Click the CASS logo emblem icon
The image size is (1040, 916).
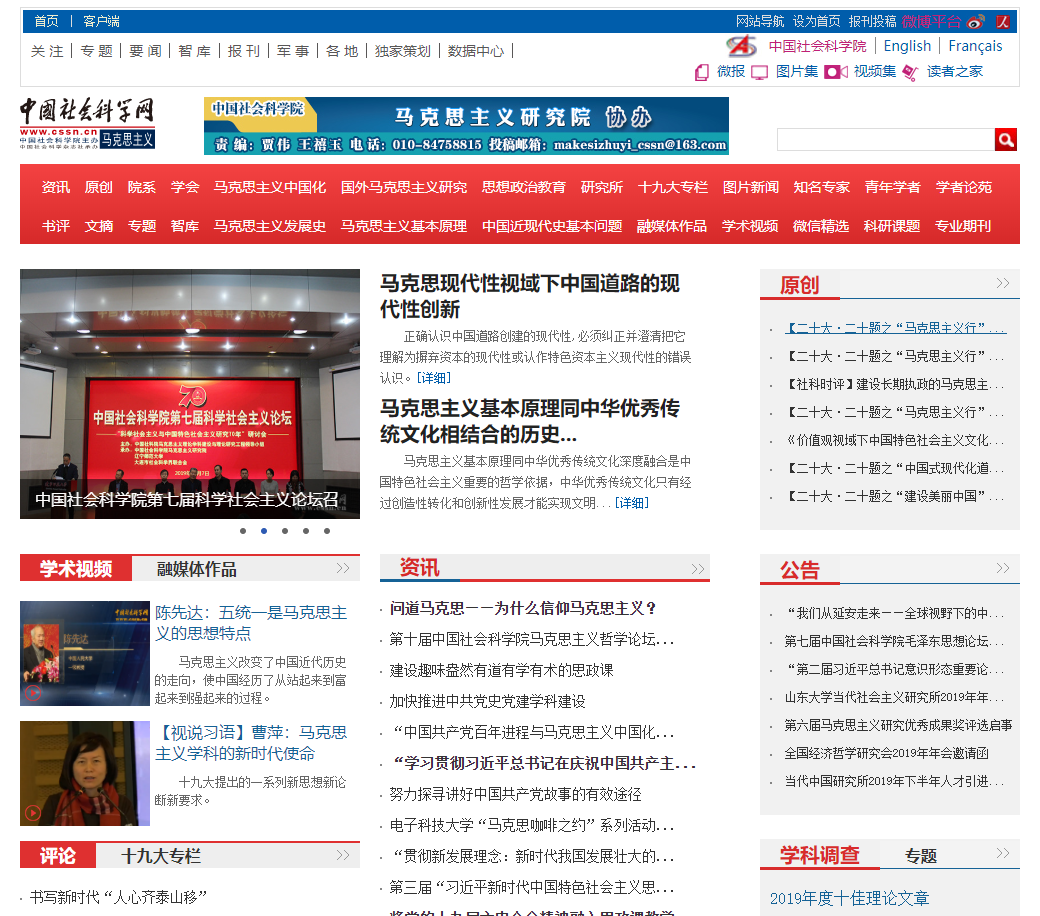point(742,46)
